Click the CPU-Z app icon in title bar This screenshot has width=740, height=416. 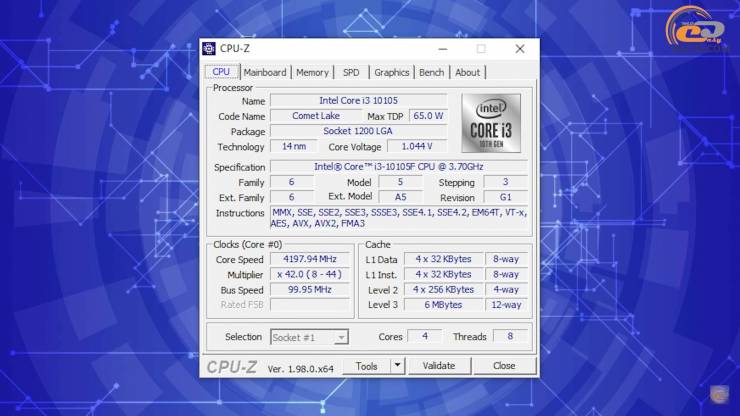tap(209, 49)
